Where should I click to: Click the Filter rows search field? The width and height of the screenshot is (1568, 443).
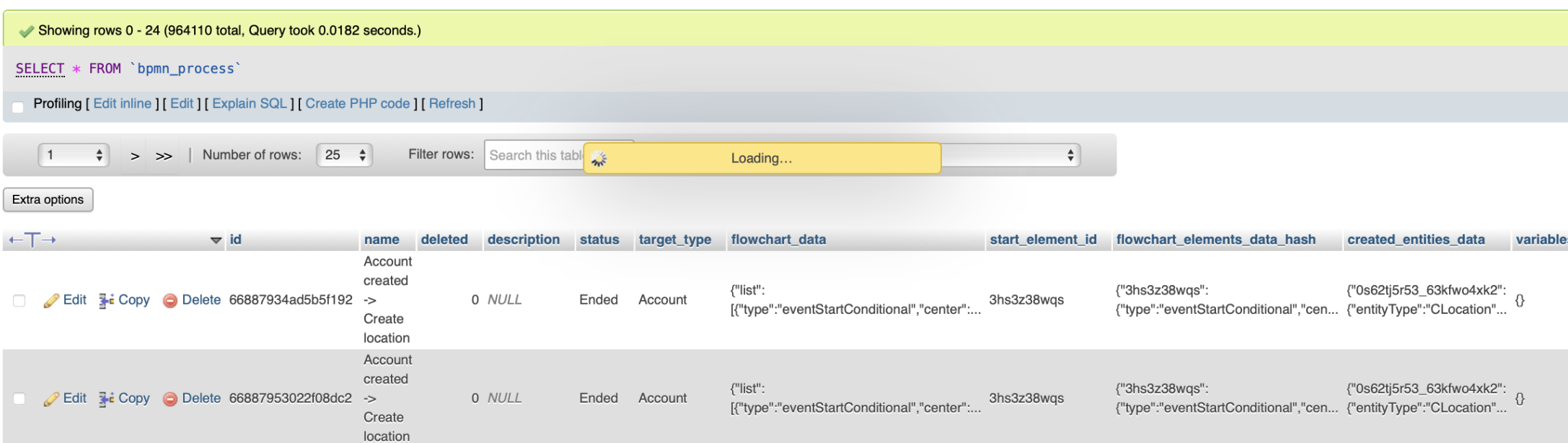[534, 155]
